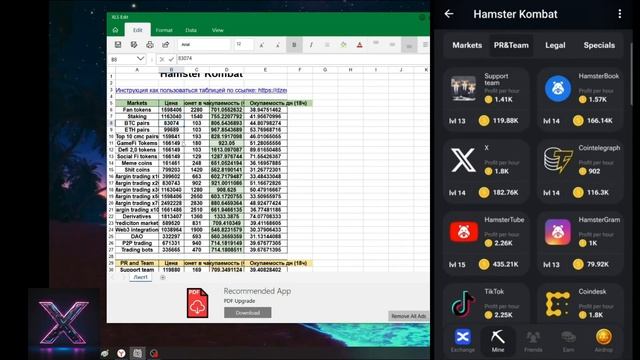Viewport: 640px width, 360px height.
Task: Click the formula bar showing 83074
Action: (302, 59)
